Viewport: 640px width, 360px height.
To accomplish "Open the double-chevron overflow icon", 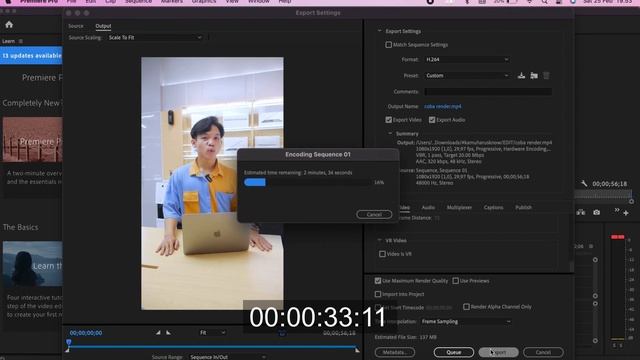I will pyautogui.click(x=616, y=210).
